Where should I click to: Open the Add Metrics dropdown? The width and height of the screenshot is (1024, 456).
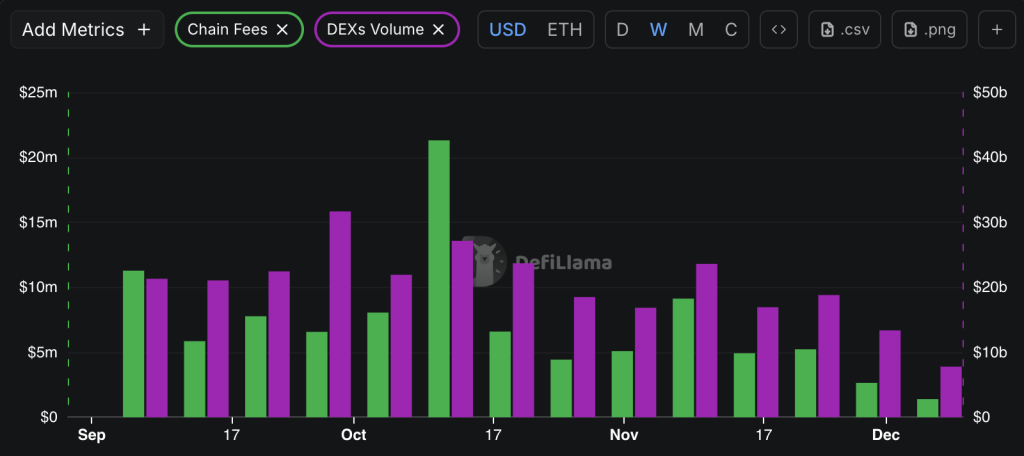(74, 30)
